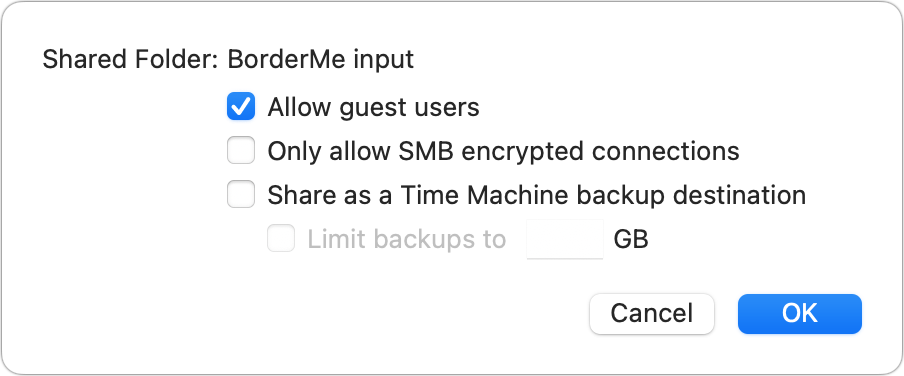904x376 pixels.
Task: Click the GB unit label
Action: click(631, 239)
